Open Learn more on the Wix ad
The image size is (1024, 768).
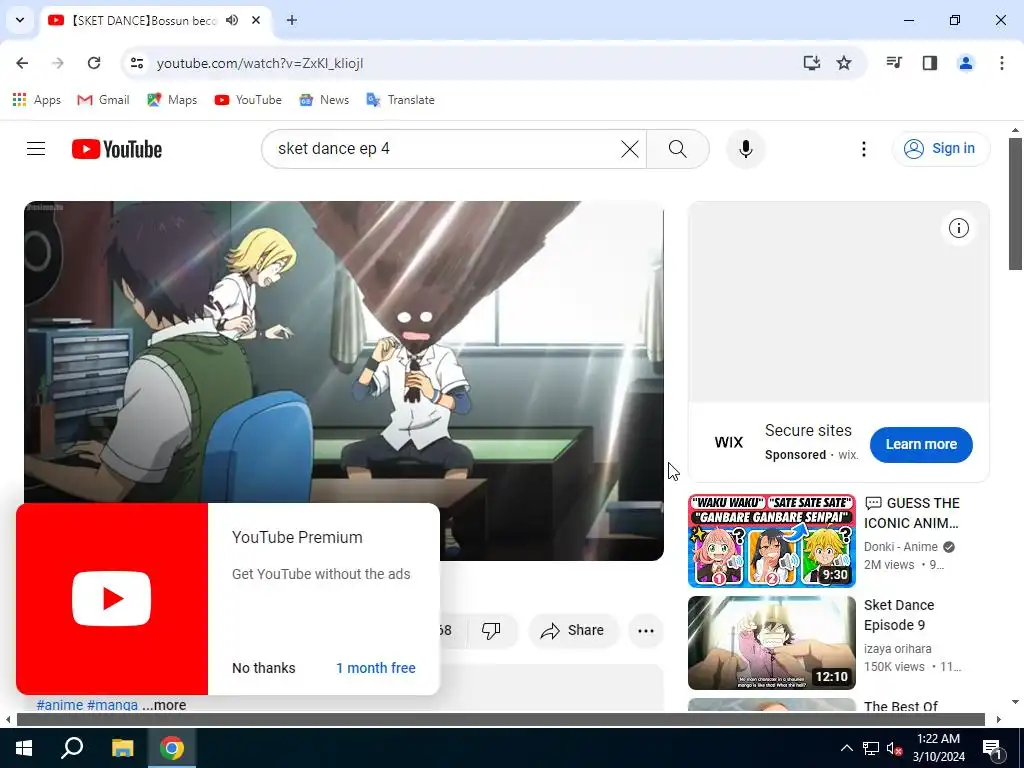click(x=921, y=444)
